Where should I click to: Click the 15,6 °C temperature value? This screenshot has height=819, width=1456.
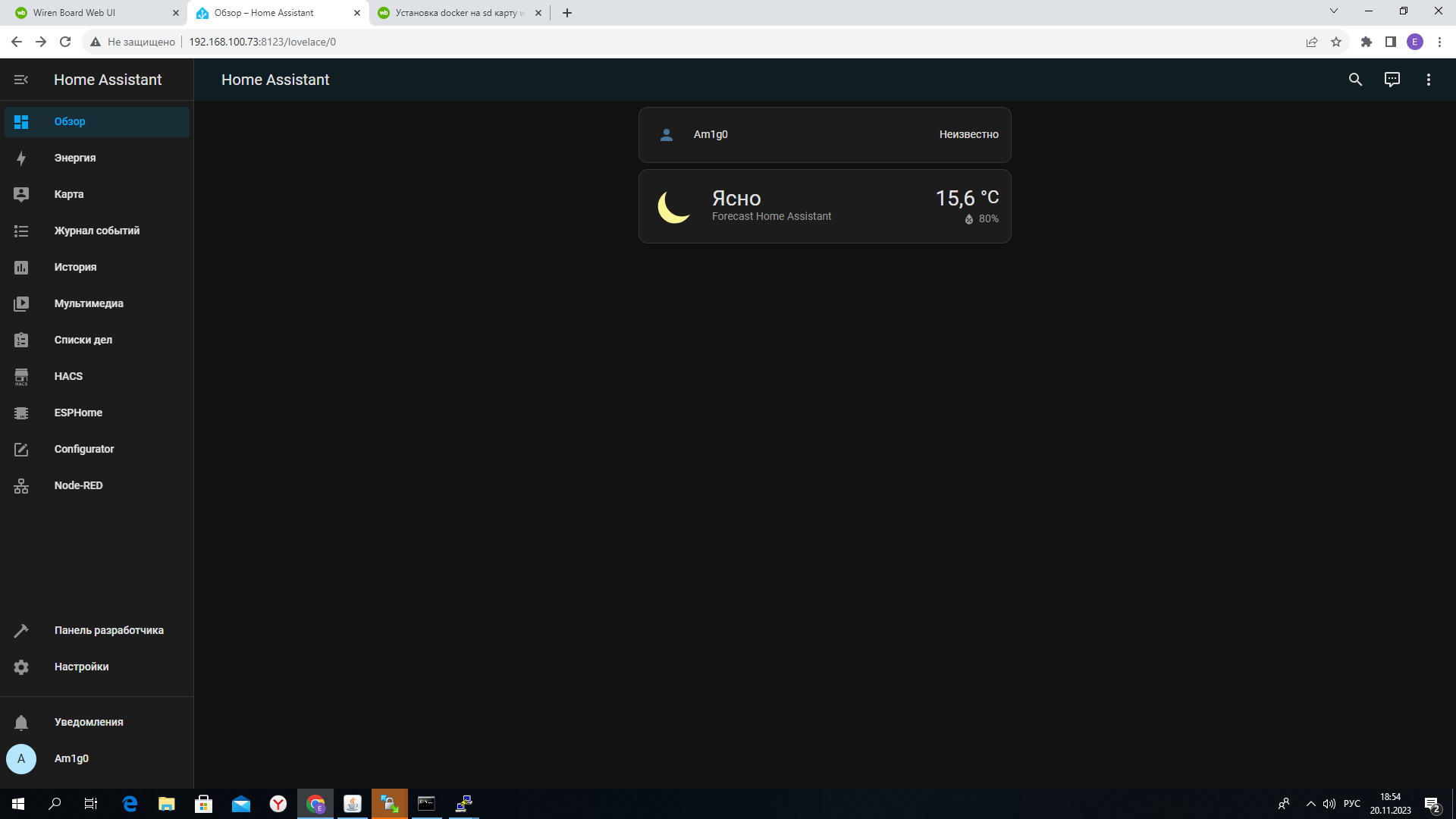tap(967, 198)
